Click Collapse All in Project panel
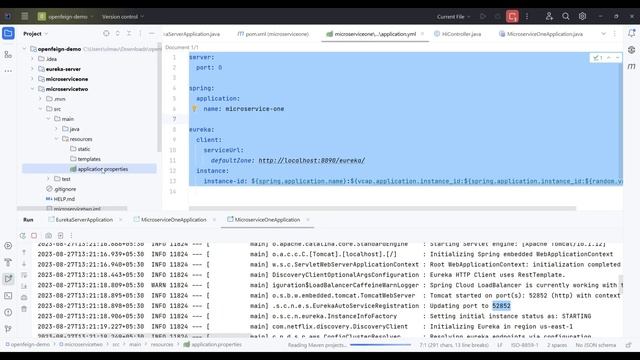Viewport: 640px width, 360px height. point(129,33)
